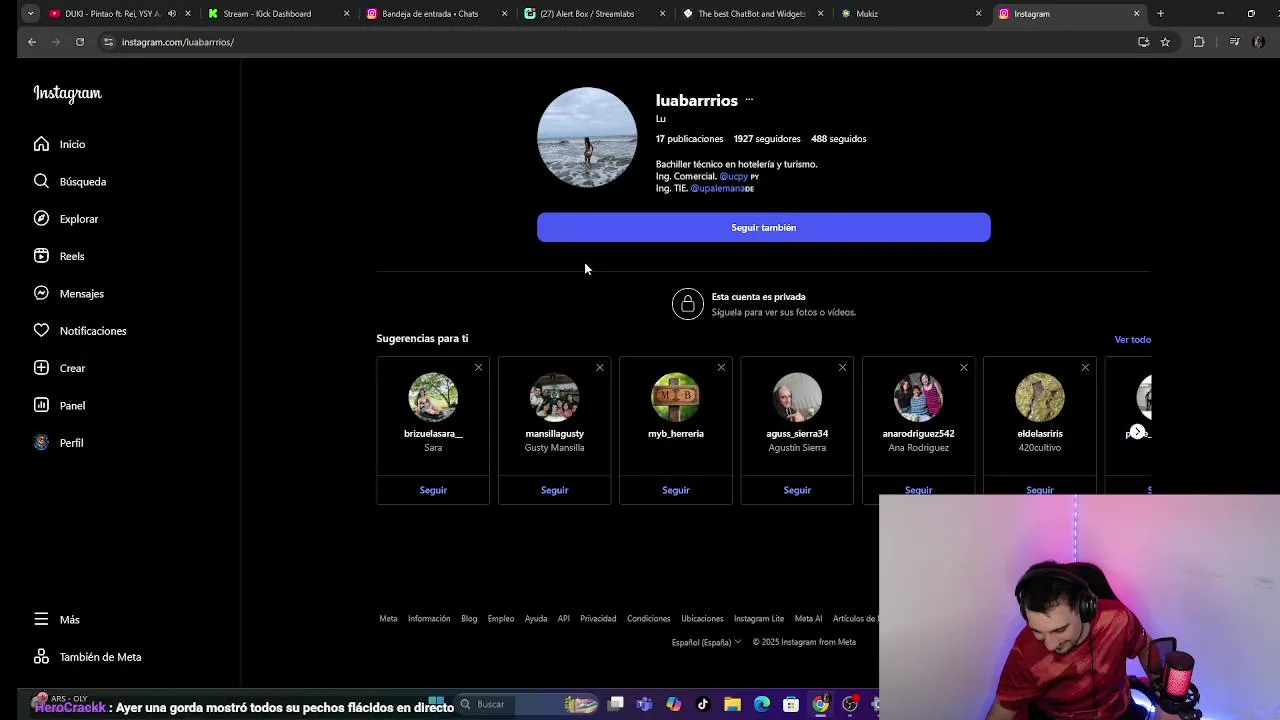The image size is (1280, 720).
Task: Click the Seguir también button
Action: point(764,227)
